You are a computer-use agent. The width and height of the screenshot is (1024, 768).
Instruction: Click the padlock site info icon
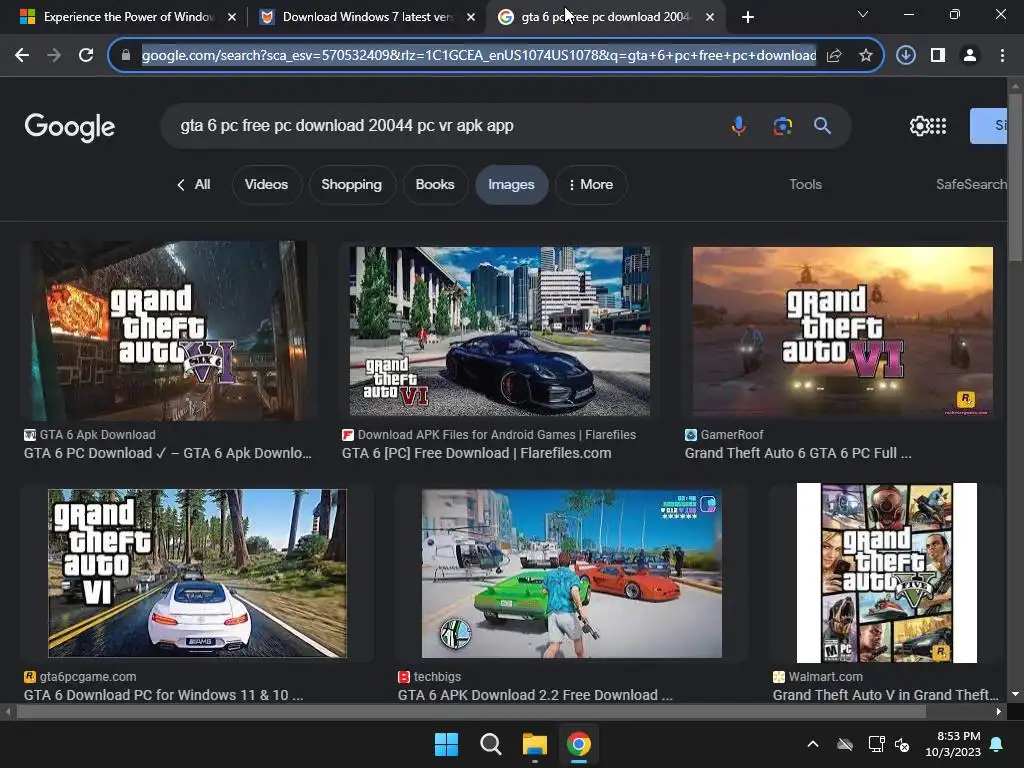[126, 56]
